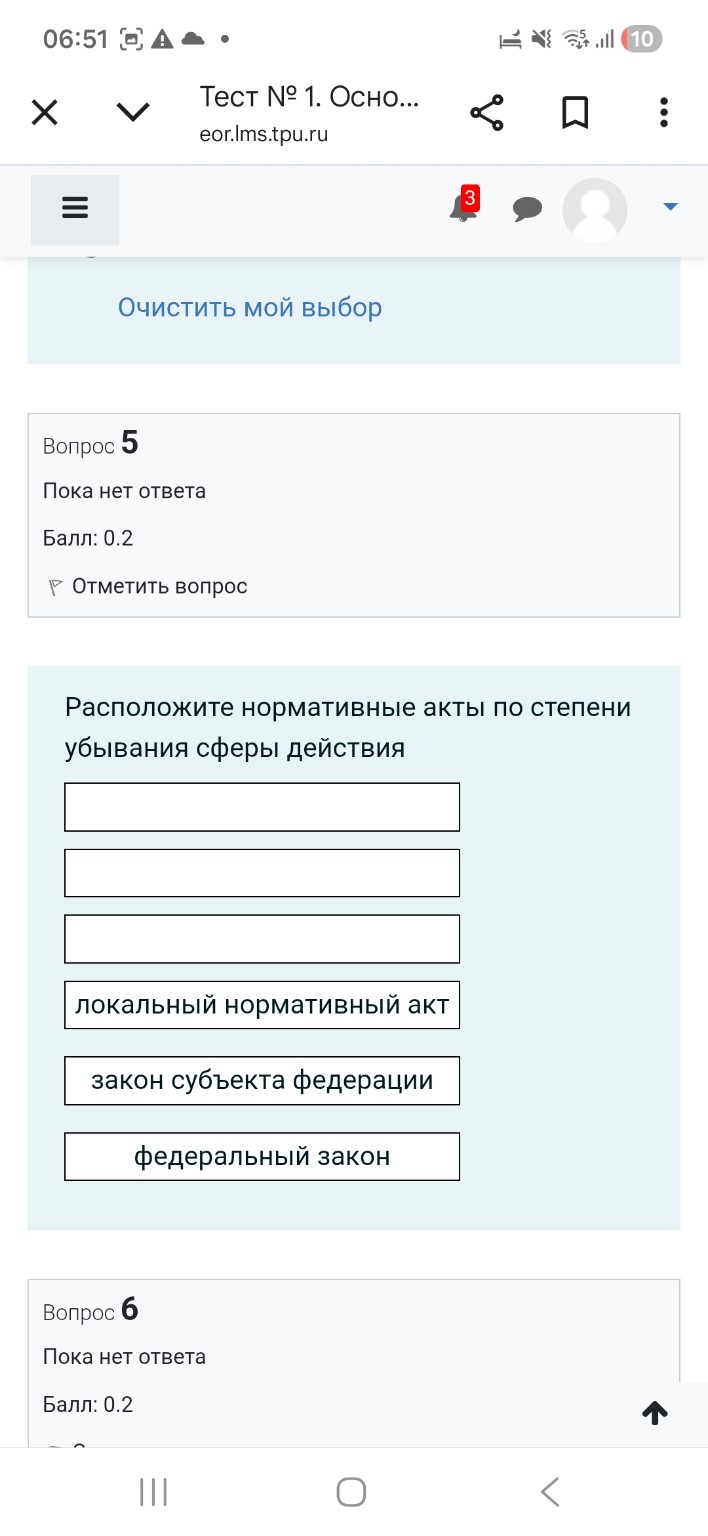Select the федеральный закон answer option
The height and width of the screenshot is (1536, 708).
click(260, 1156)
